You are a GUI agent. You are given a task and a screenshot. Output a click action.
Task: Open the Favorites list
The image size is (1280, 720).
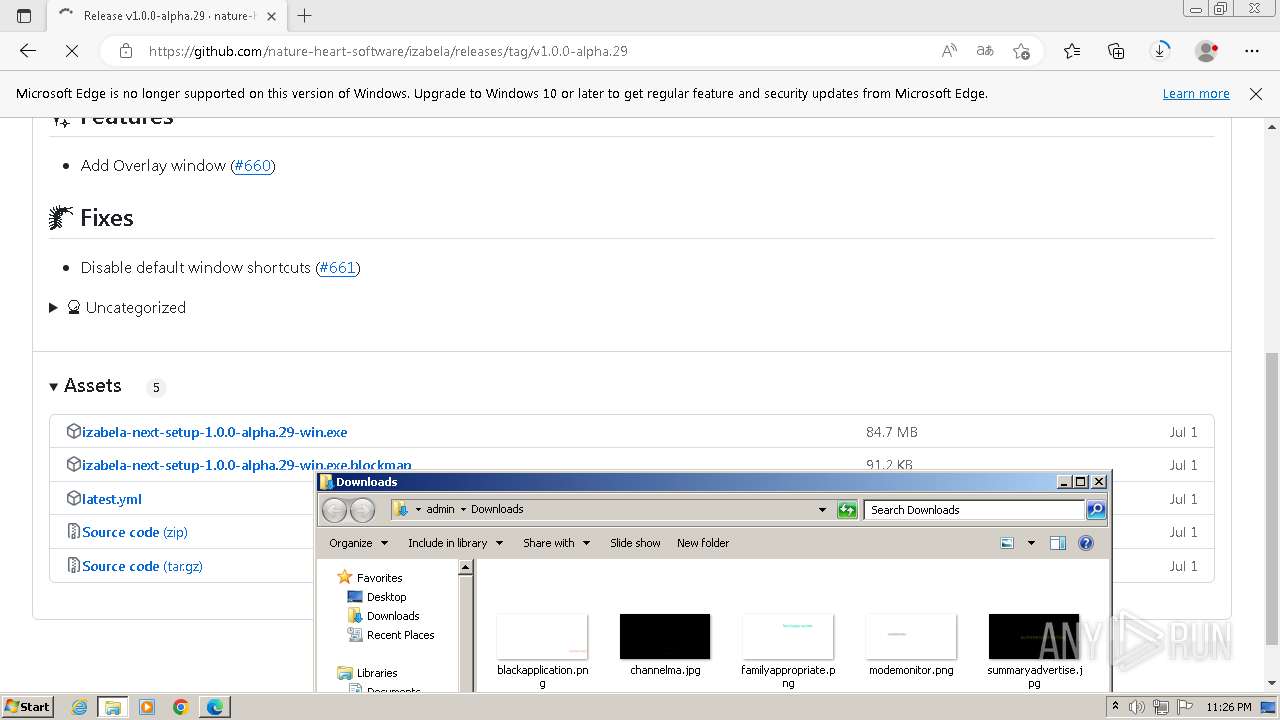coord(1072,51)
